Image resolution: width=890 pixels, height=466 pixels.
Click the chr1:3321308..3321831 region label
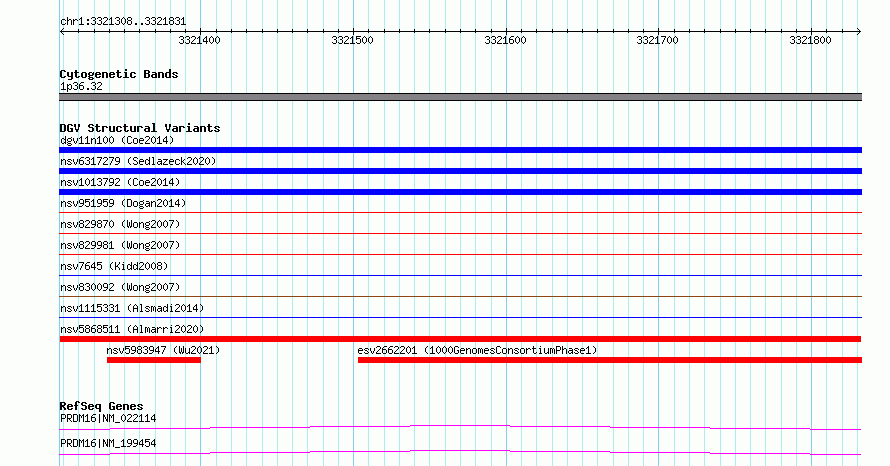[x=123, y=22]
